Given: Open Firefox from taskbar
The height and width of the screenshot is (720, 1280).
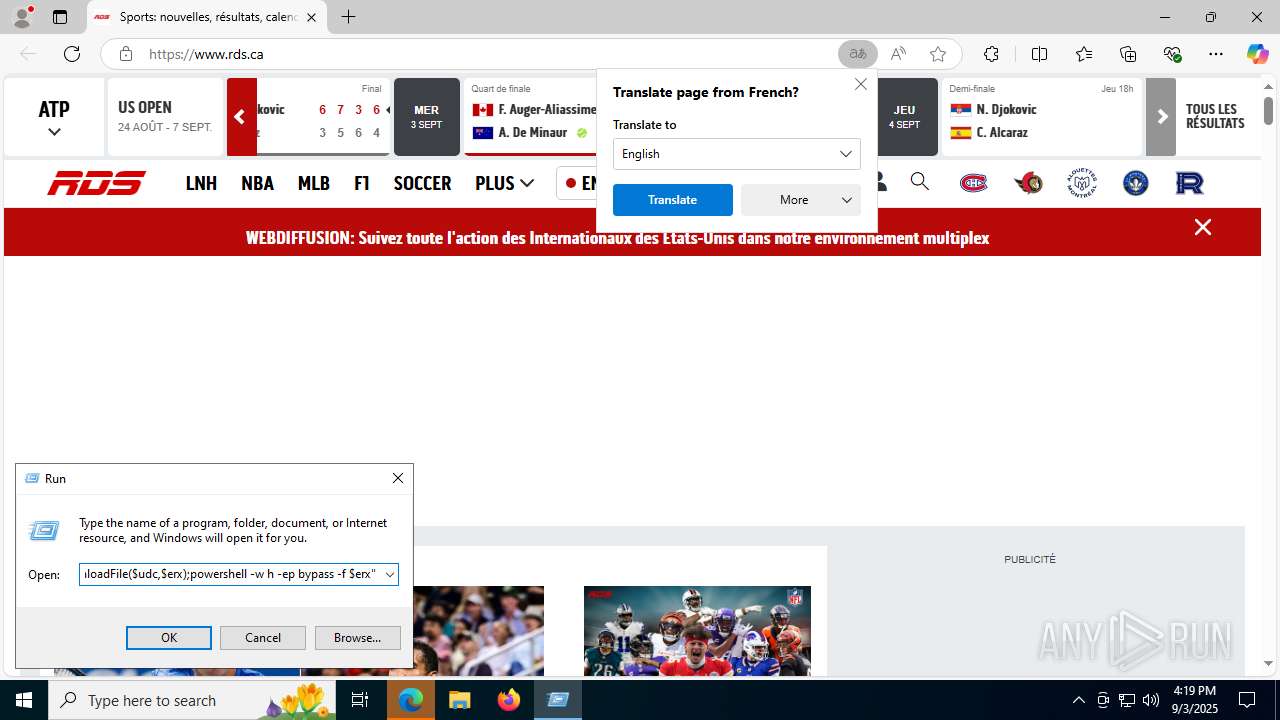Looking at the screenshot, I should click(509, 700).
